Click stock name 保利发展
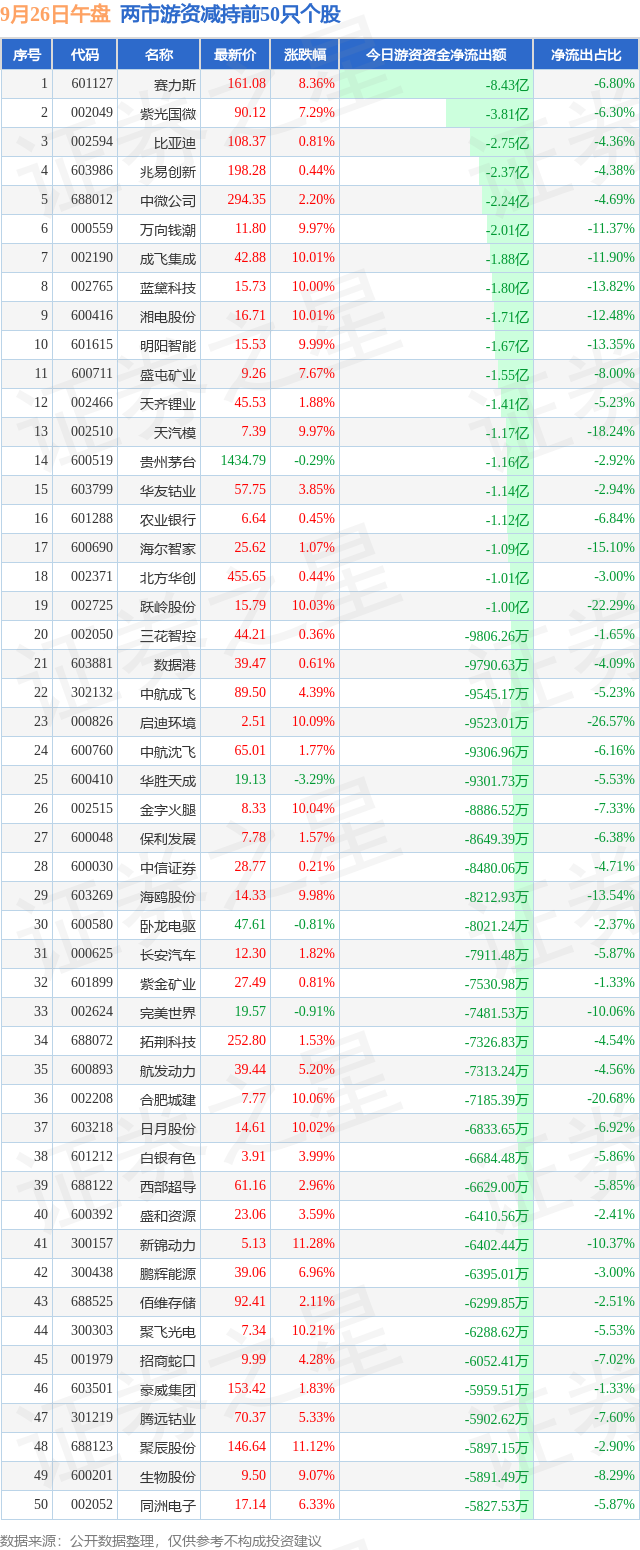Image resolution: width=640 pixels, height=1550 pixels. [x=168, y=838]
